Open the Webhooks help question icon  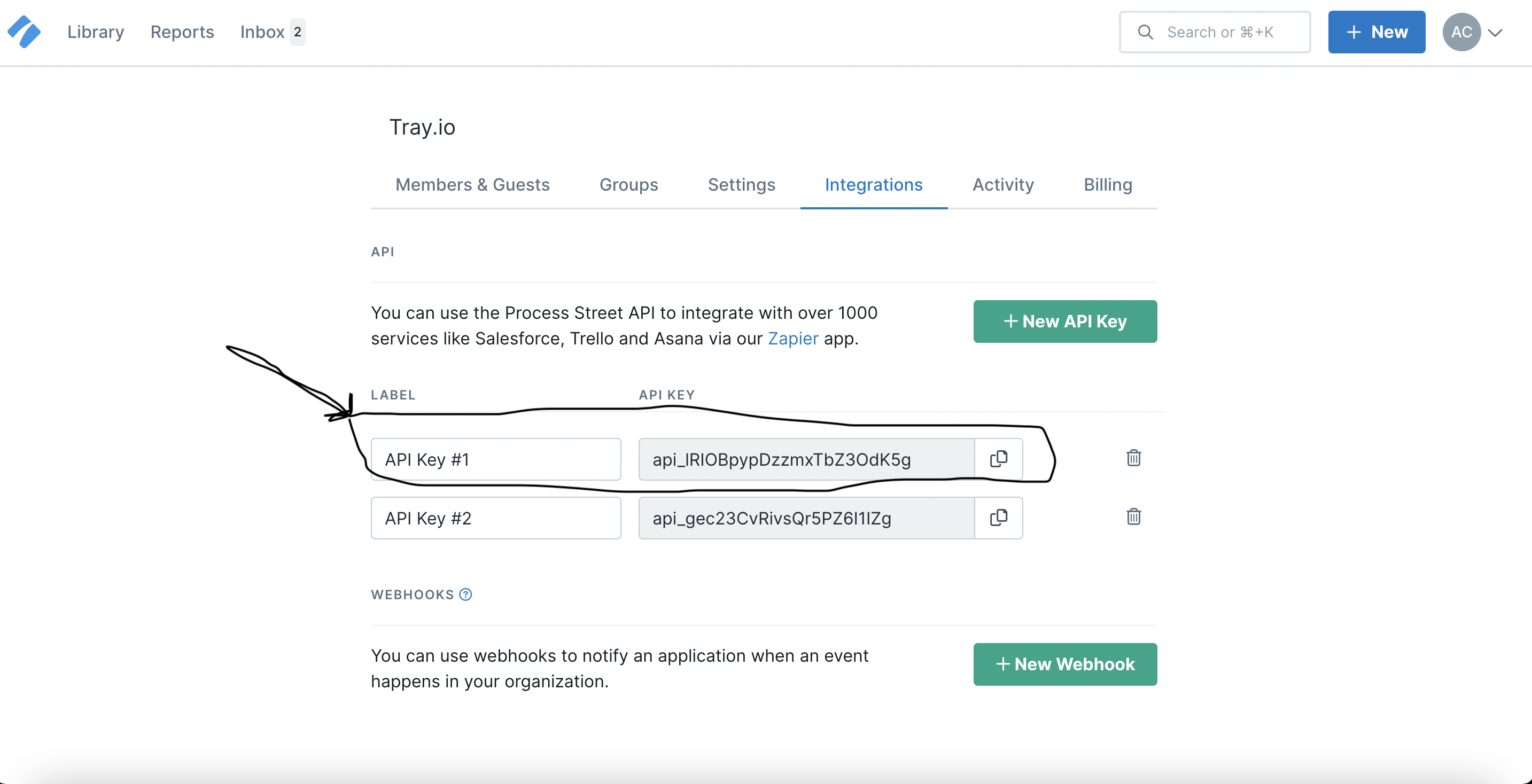point(465,594)
